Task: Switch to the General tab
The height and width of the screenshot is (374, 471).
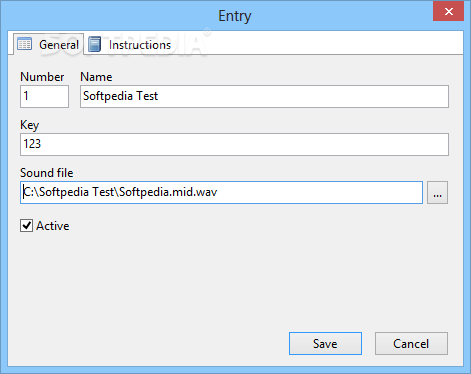Action: pos(49,44)
